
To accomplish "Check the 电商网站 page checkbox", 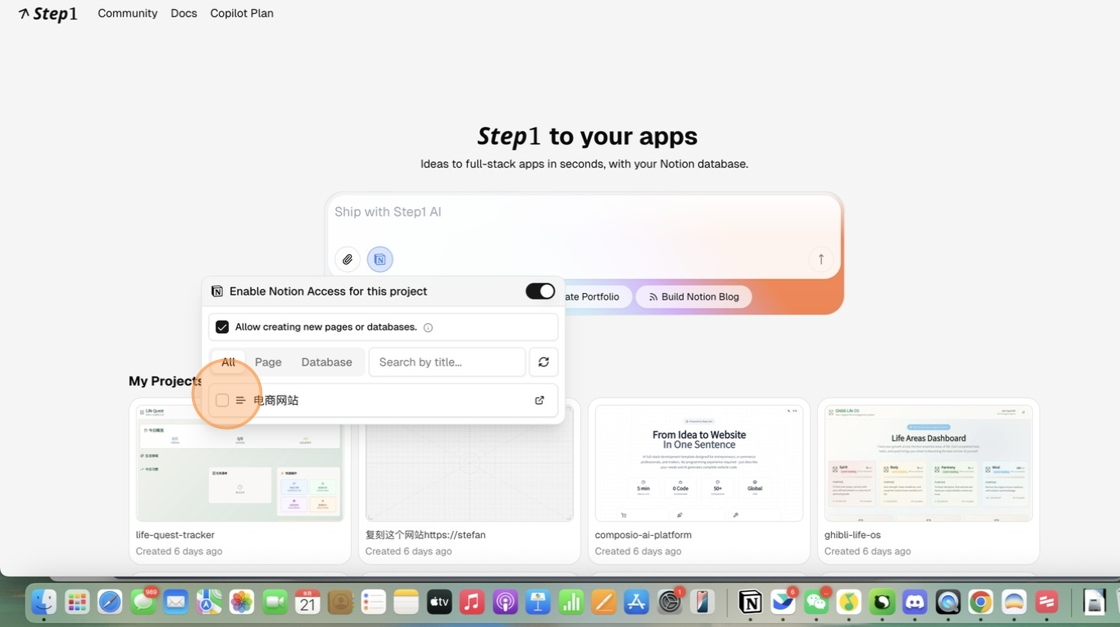I will (x=222, y=401).
